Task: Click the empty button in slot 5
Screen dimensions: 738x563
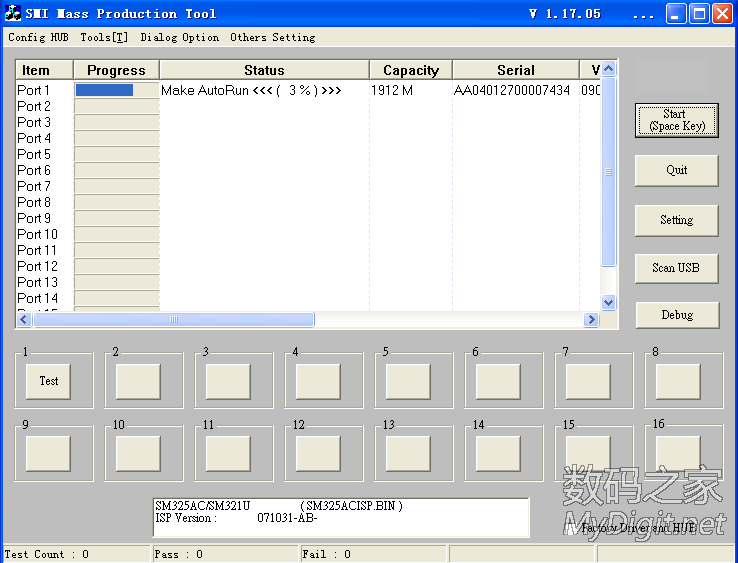Action: pos(408,381)
